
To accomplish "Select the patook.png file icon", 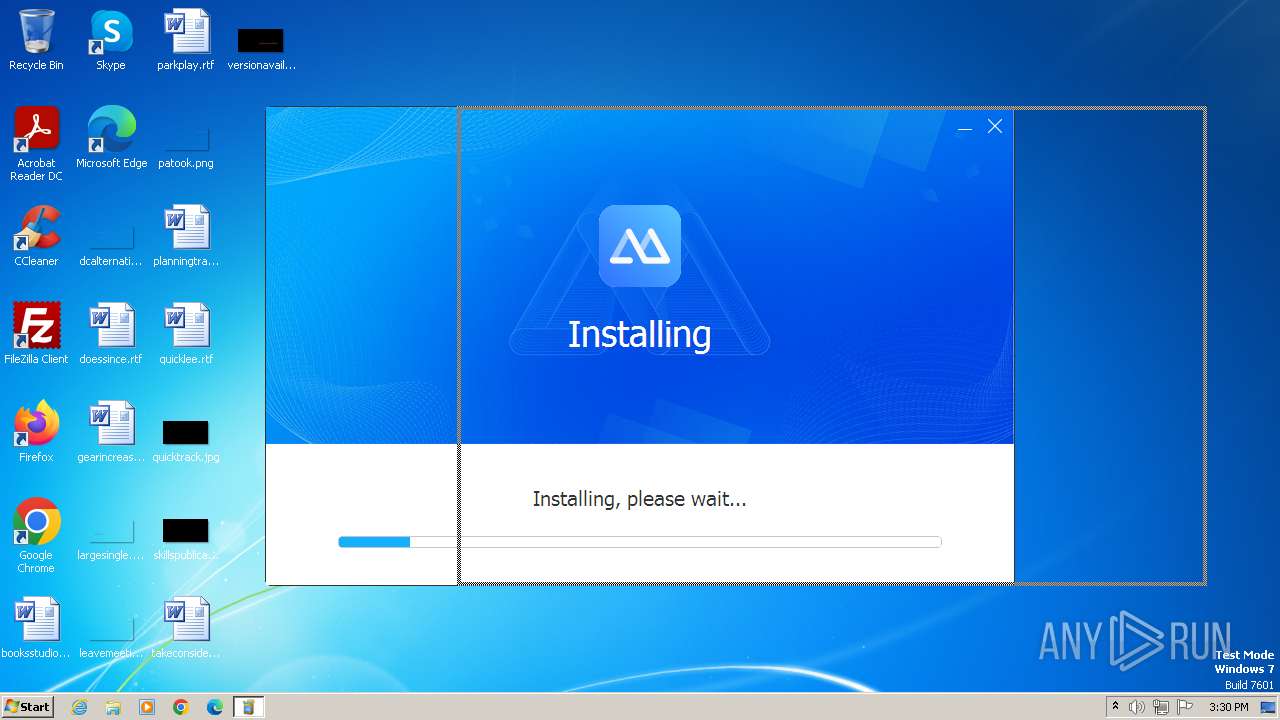I will [186, 145].
